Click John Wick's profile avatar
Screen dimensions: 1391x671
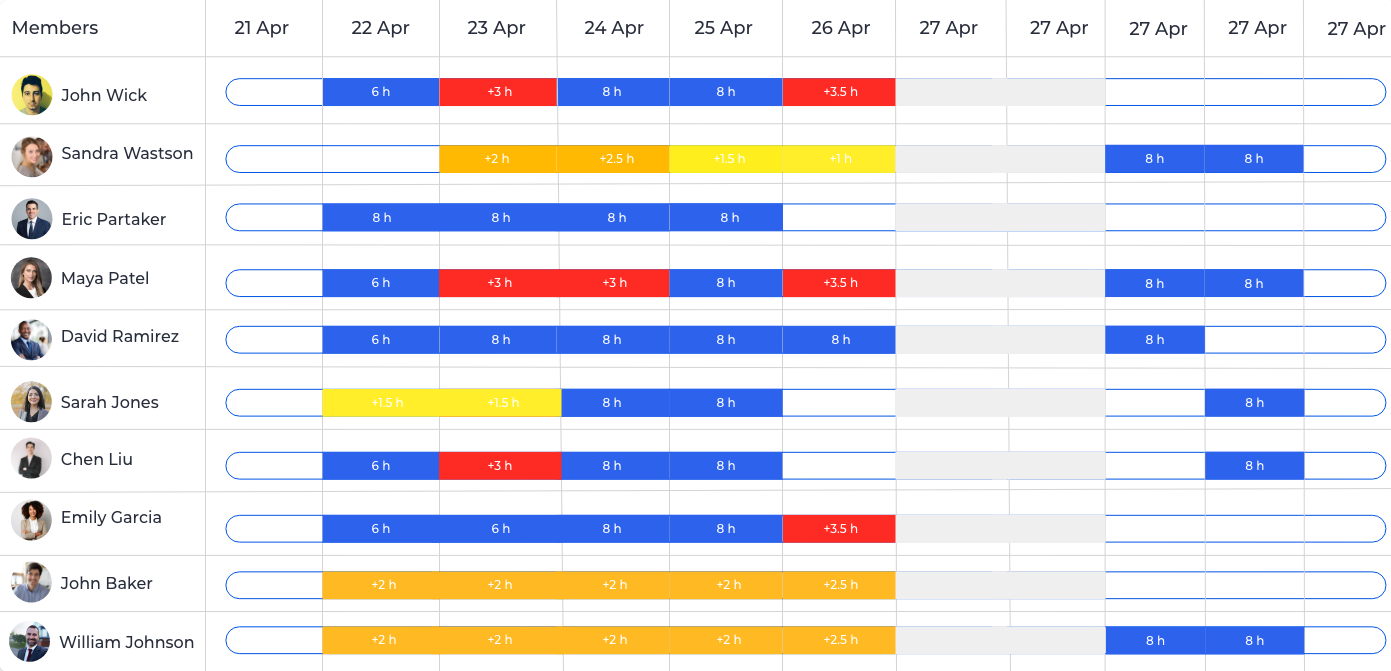[32, 95]
